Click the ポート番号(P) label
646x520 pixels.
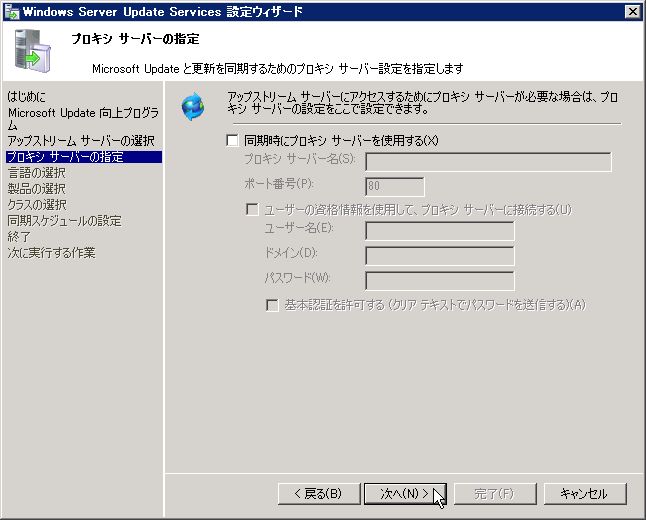[279, 184]
